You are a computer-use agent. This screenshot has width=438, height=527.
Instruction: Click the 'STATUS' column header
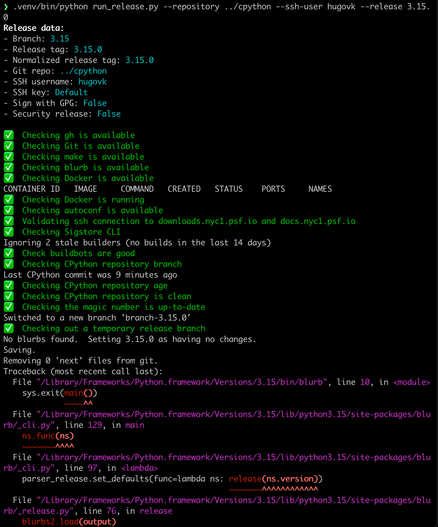[229, 189]
